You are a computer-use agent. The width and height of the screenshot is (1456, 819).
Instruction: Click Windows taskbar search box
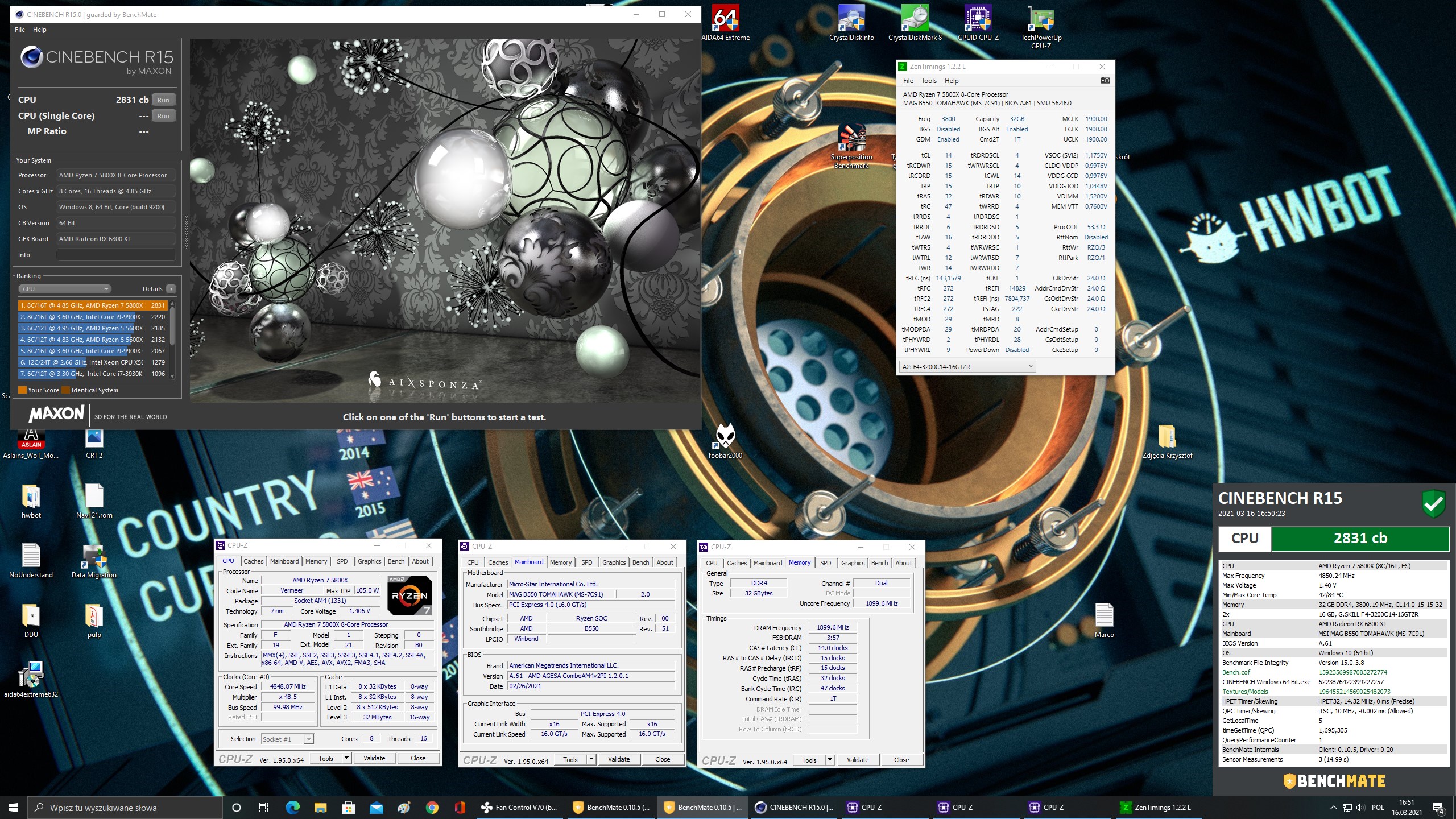[125, 808]
